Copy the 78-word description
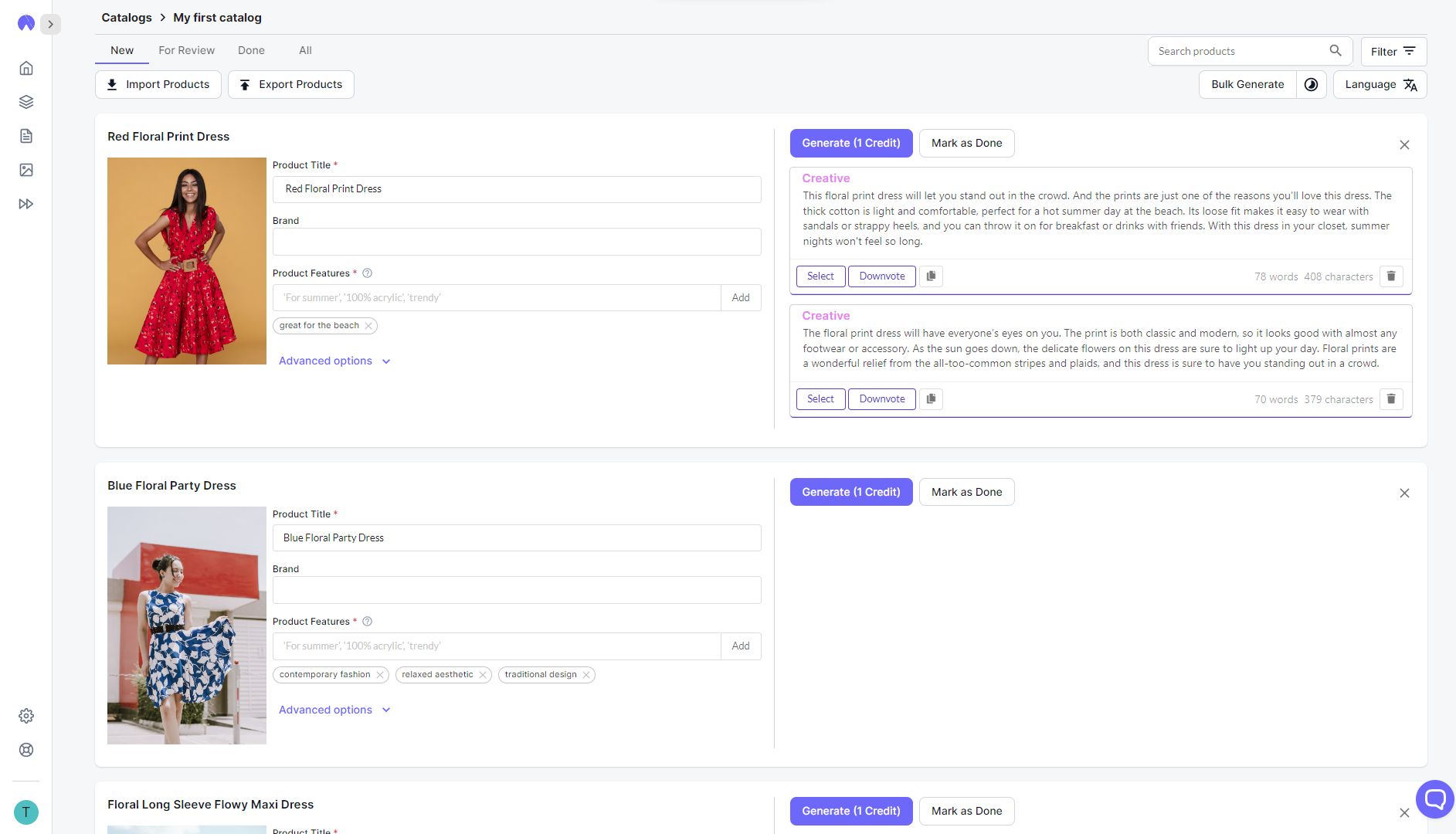This screenshot has height=834, width=1456. (x=931, y=276)
